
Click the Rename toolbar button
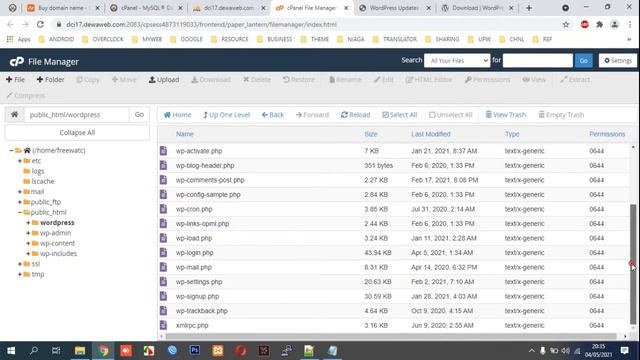click(345, 80)
